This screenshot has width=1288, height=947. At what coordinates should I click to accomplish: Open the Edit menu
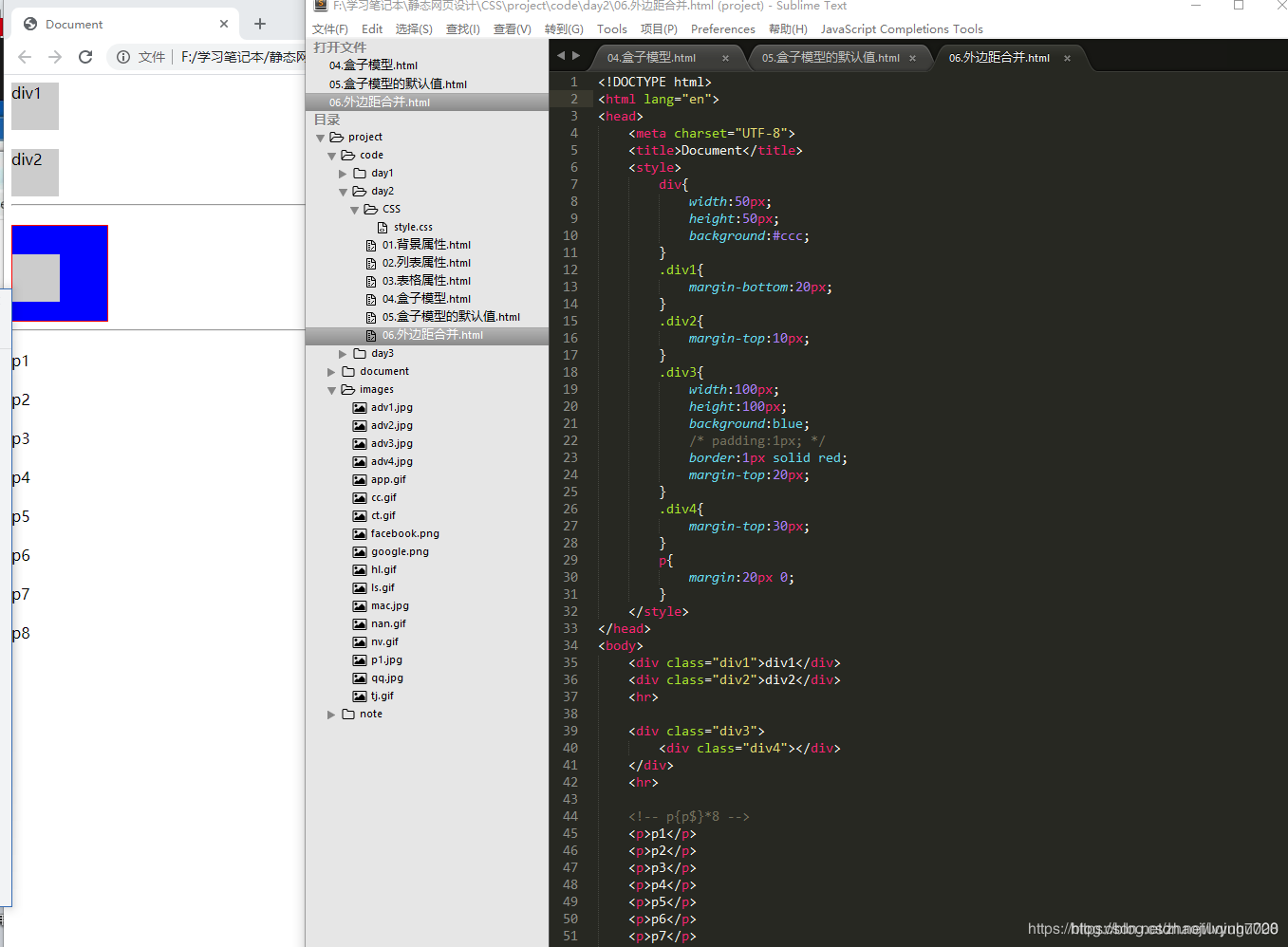tap(372, 29)
